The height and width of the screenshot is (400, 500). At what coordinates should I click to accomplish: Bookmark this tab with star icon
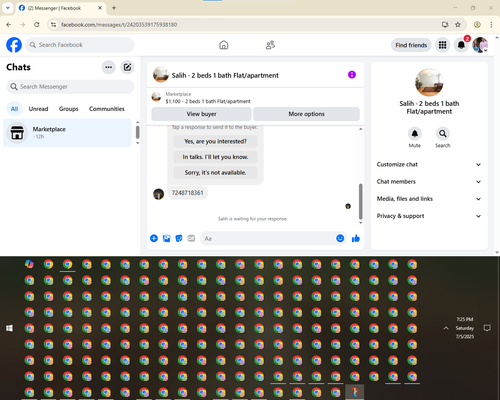click(x=458, y=25)
